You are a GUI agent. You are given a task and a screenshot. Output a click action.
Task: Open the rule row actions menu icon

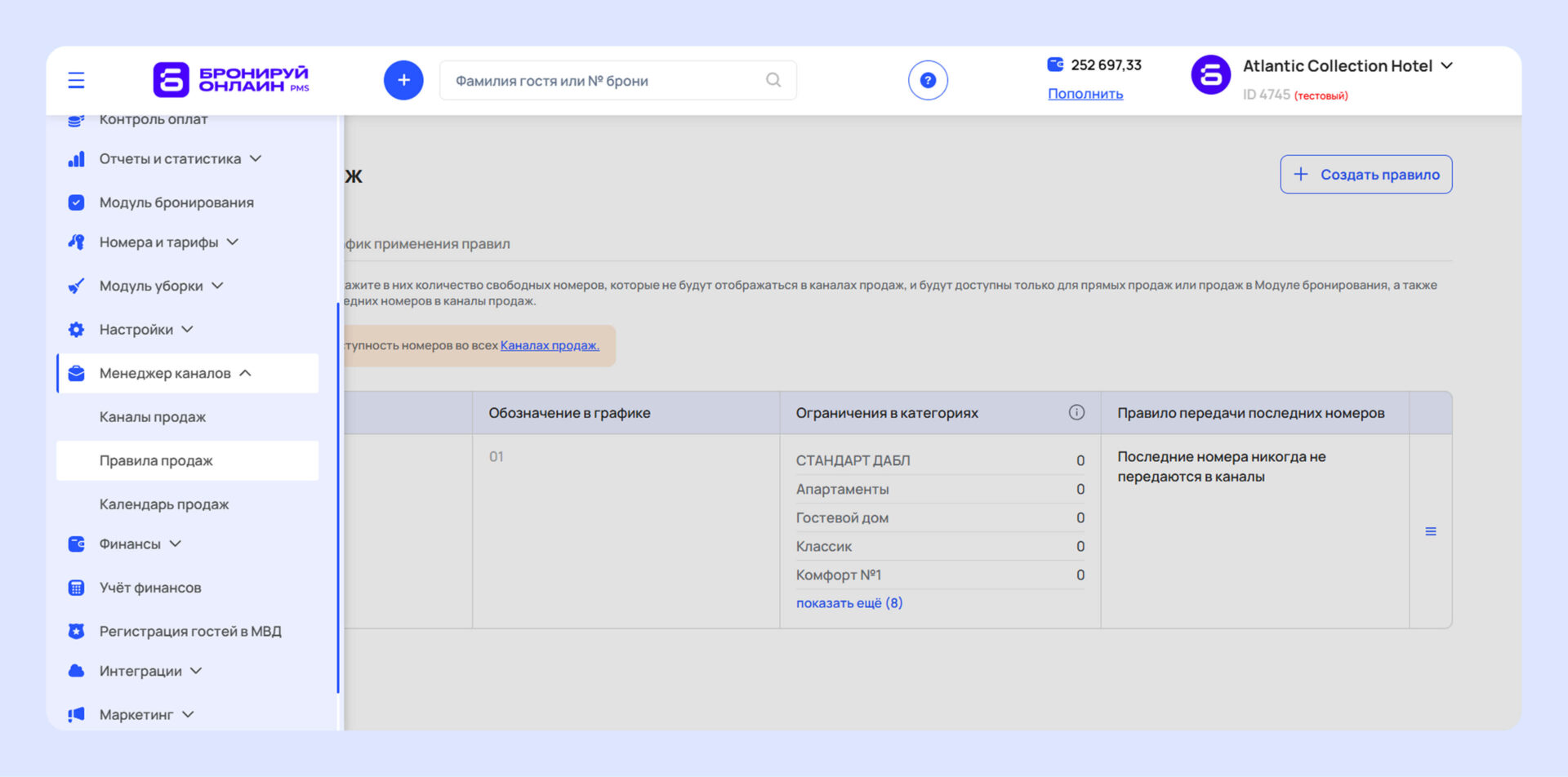tap(1430, 531)
